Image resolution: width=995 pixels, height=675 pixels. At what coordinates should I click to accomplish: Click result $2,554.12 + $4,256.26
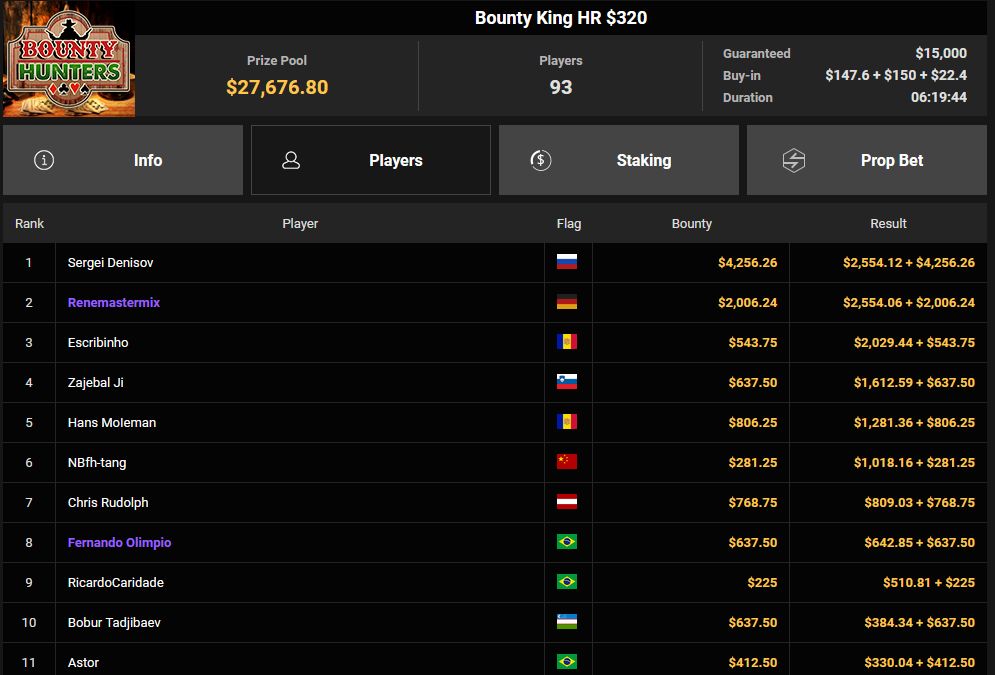(x=909, y=263)
